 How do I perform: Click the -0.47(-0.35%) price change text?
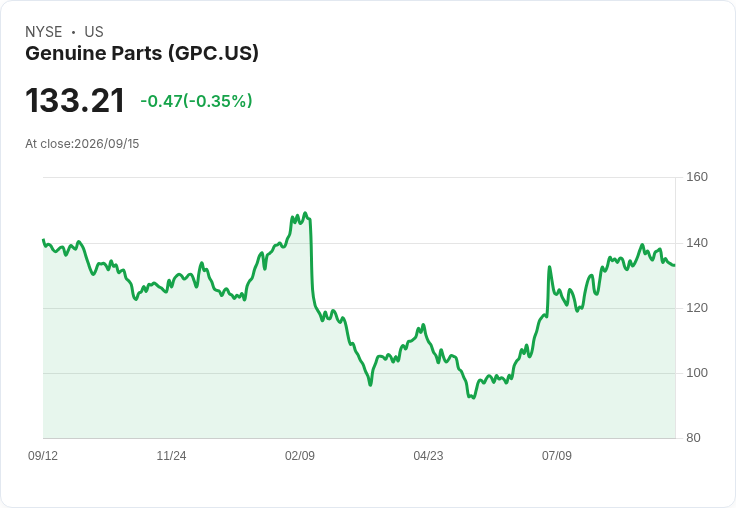196,101
